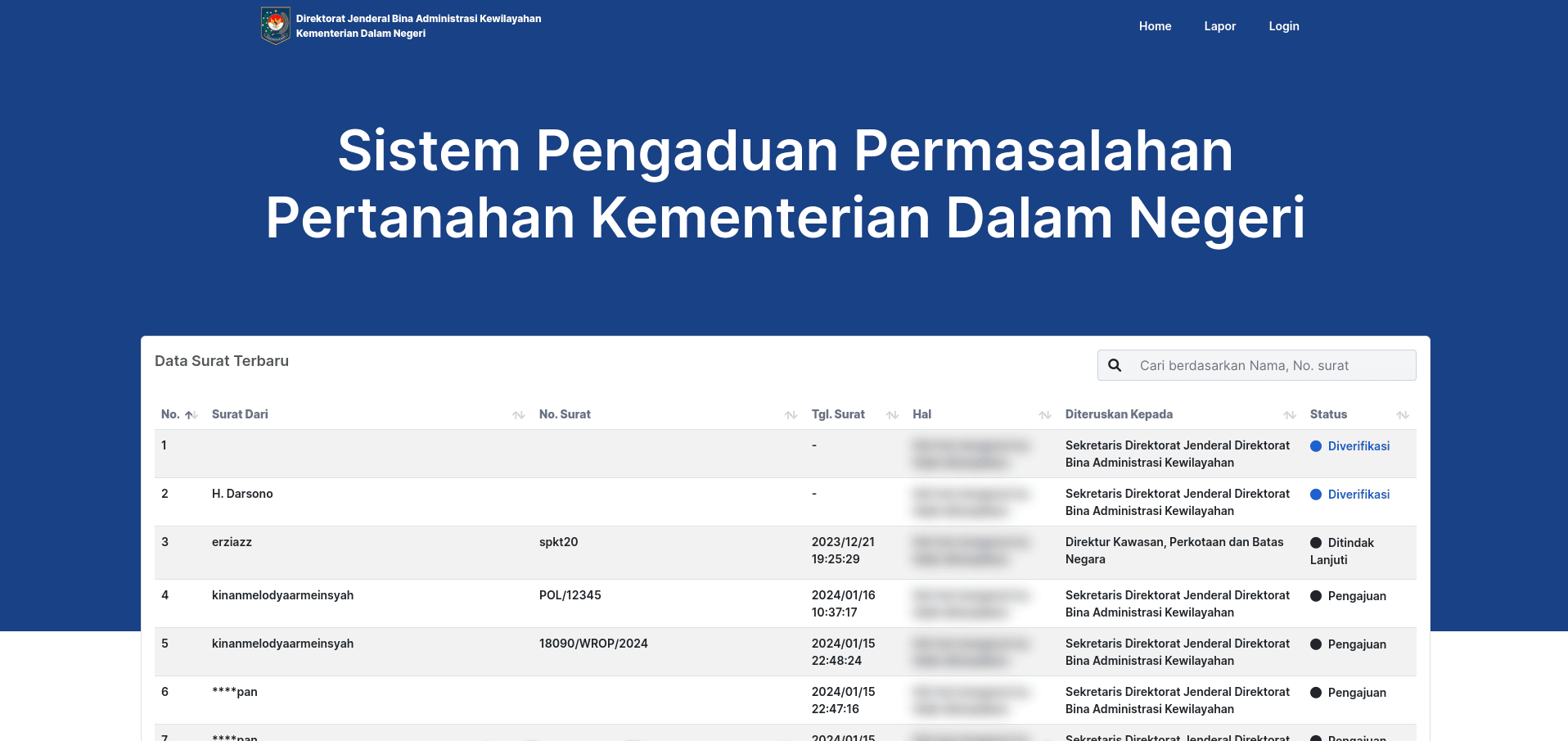This screenshot has height=741, width=1568.
Task: Click the No. Surat column header
Action: point(565,414)
